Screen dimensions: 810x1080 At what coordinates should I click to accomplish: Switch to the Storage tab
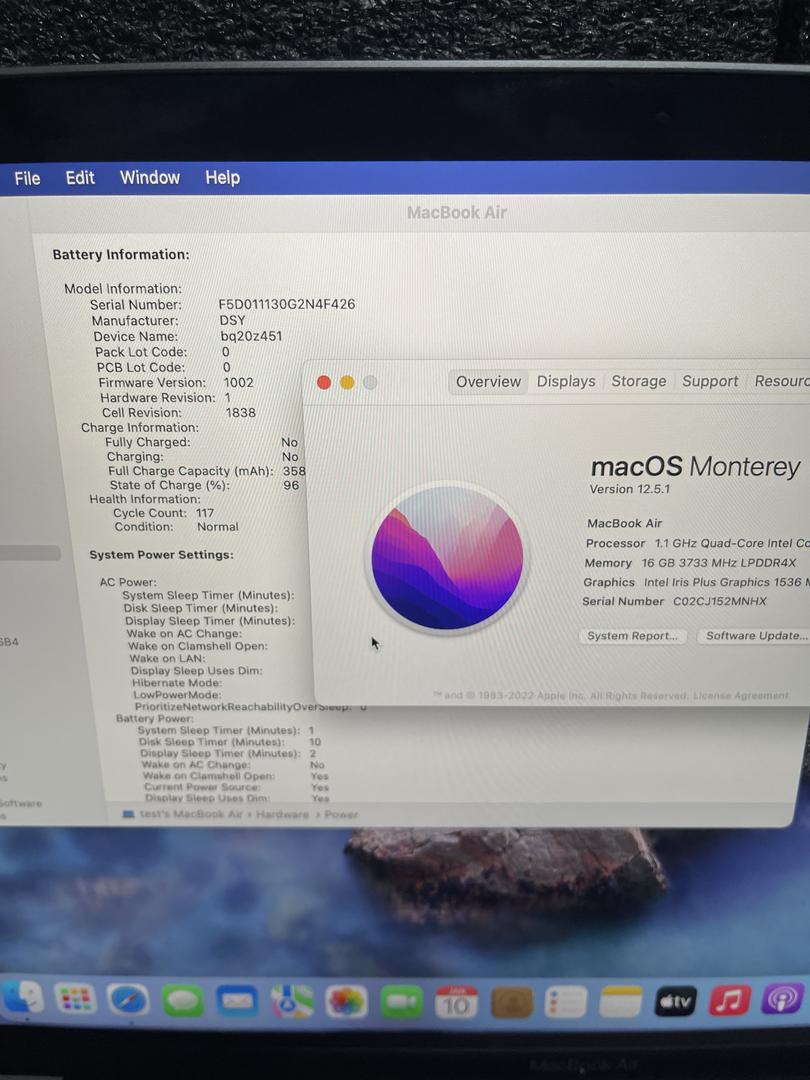pos(638,381)
